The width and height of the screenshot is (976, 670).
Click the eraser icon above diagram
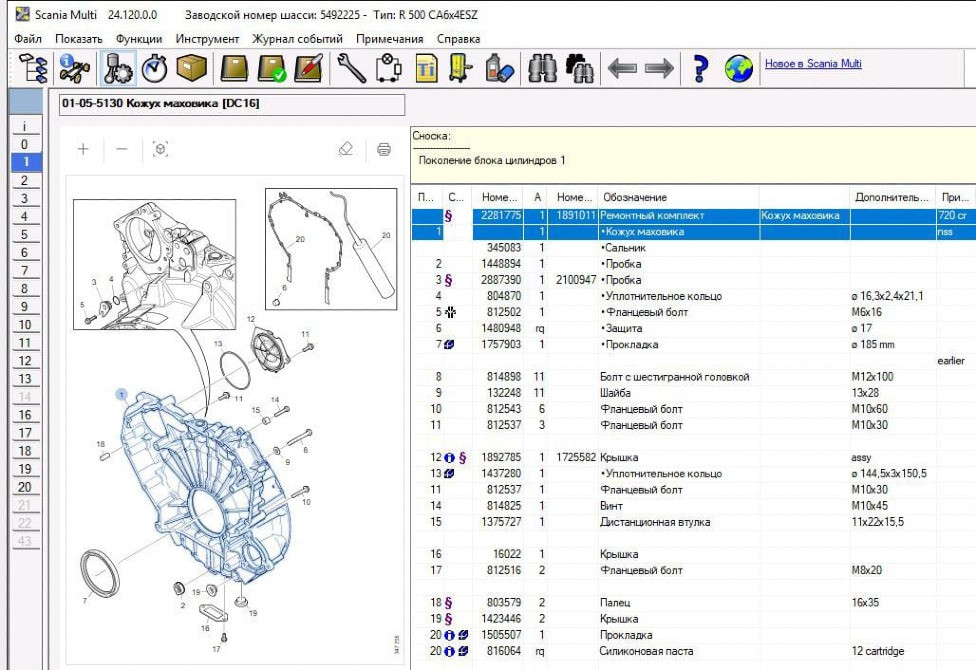pyautogui.click(x=346, y=149)
